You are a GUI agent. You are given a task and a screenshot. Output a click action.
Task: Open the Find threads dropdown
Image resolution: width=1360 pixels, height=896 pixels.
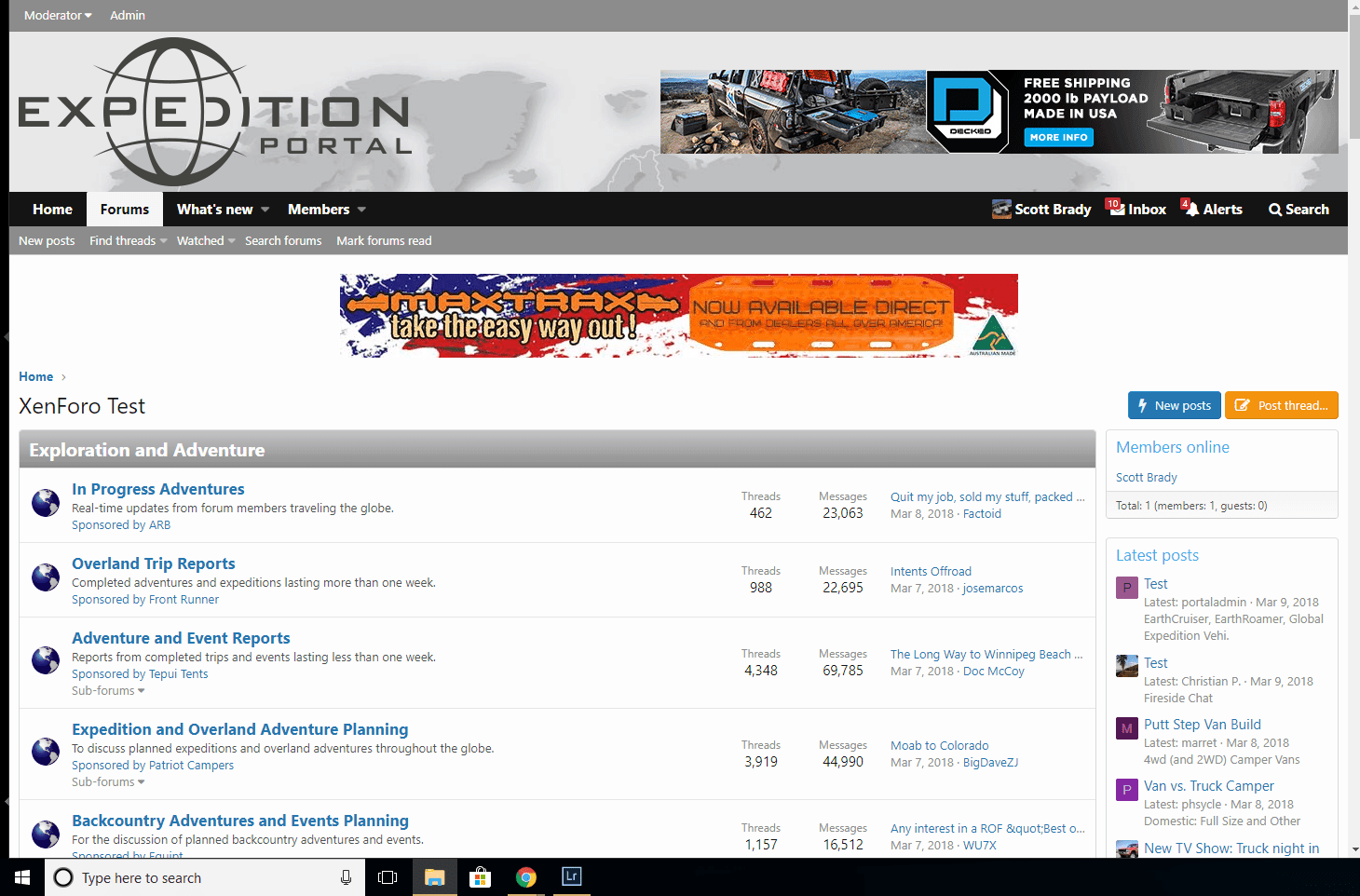[x=128, y=240]
